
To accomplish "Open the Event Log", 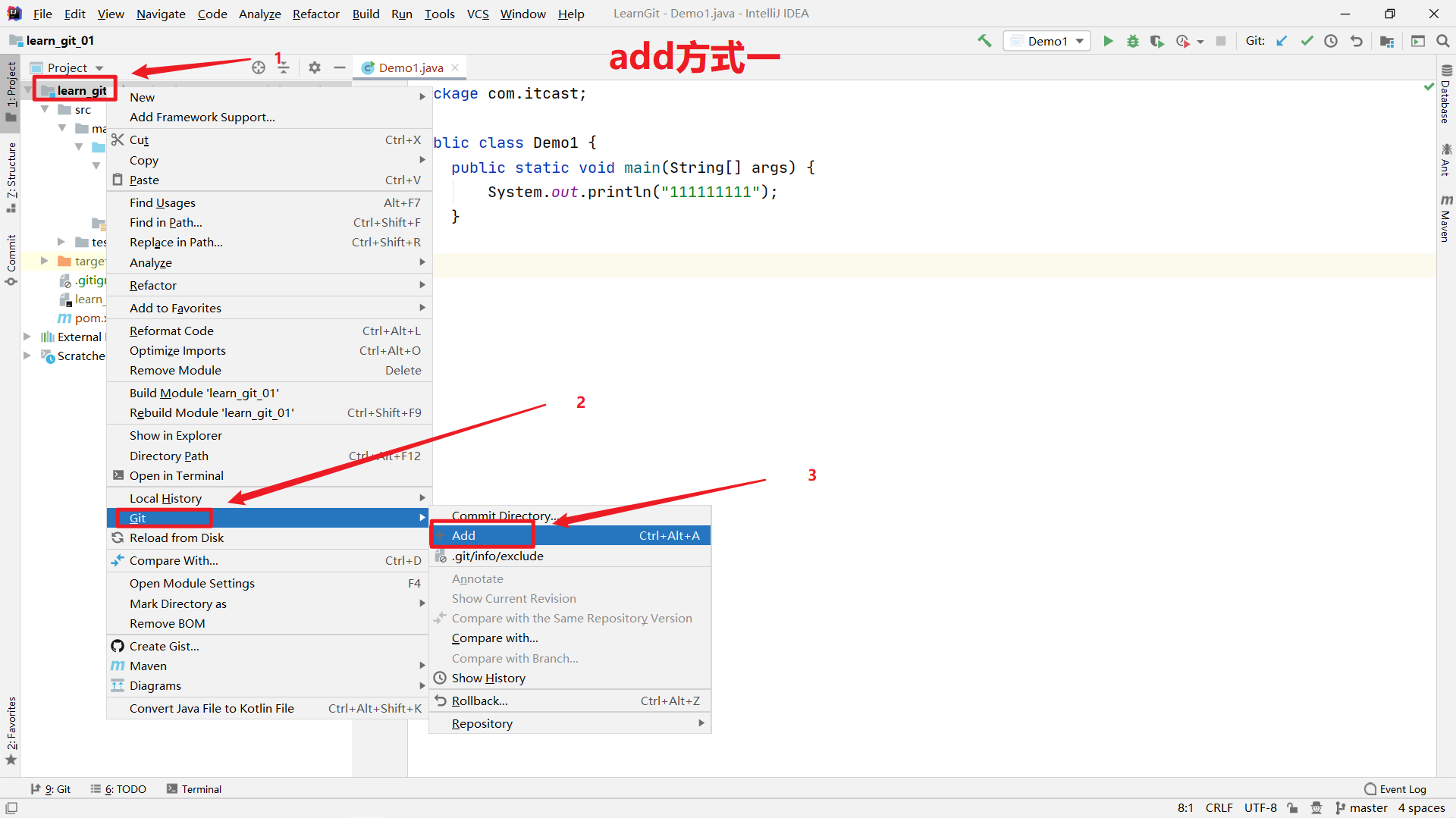I will 1395,789.
